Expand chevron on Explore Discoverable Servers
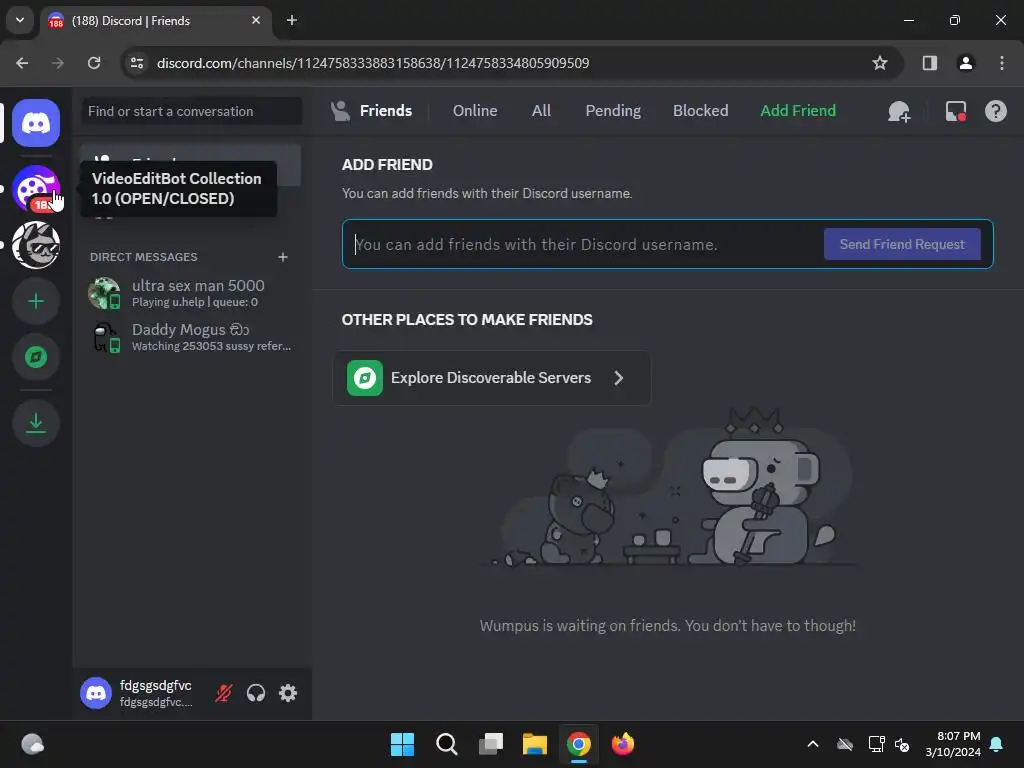This screenshot has height=768, width=1024. 618,377
